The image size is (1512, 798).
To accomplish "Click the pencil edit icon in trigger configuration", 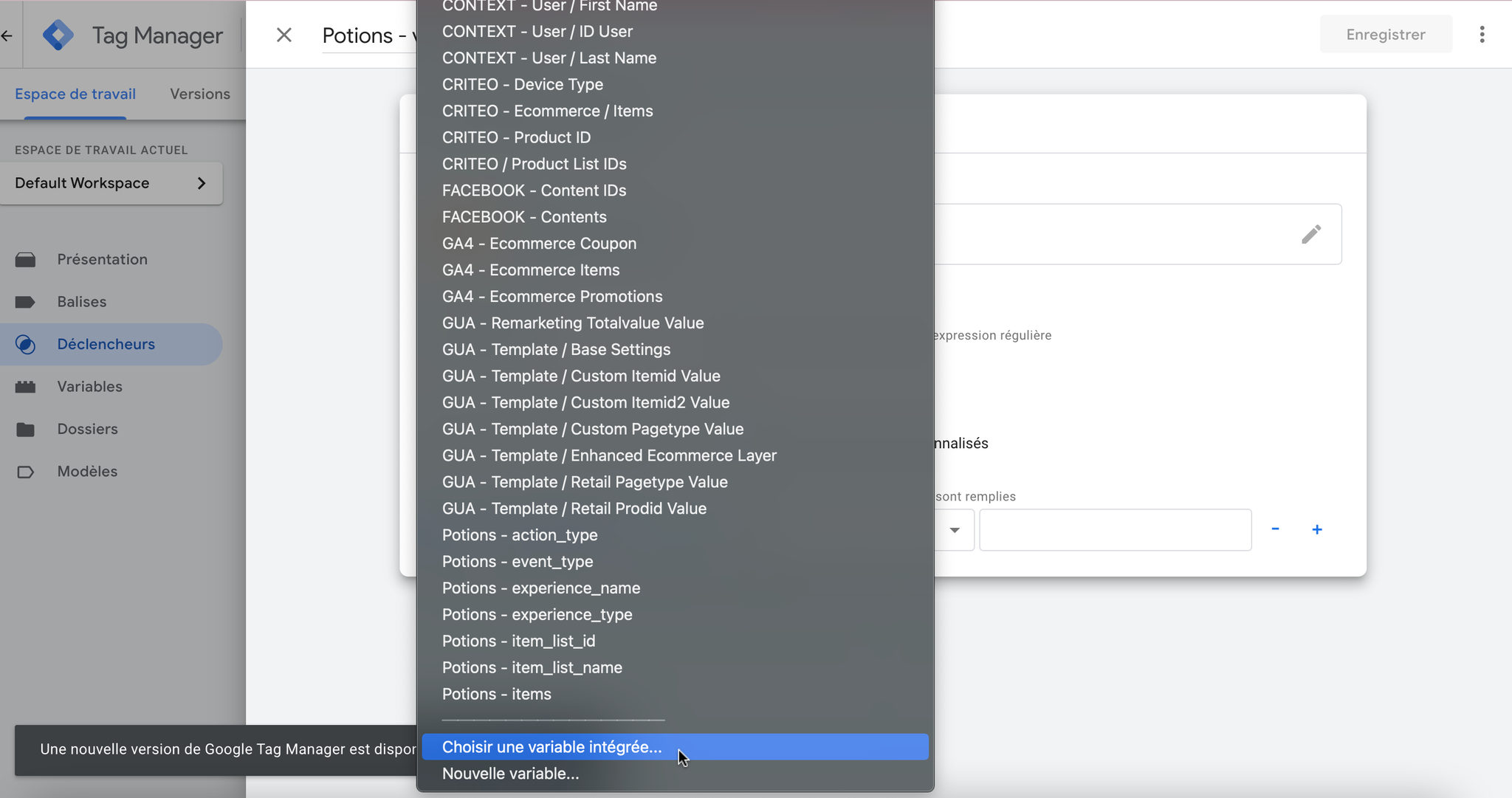I will (1311, 234).
